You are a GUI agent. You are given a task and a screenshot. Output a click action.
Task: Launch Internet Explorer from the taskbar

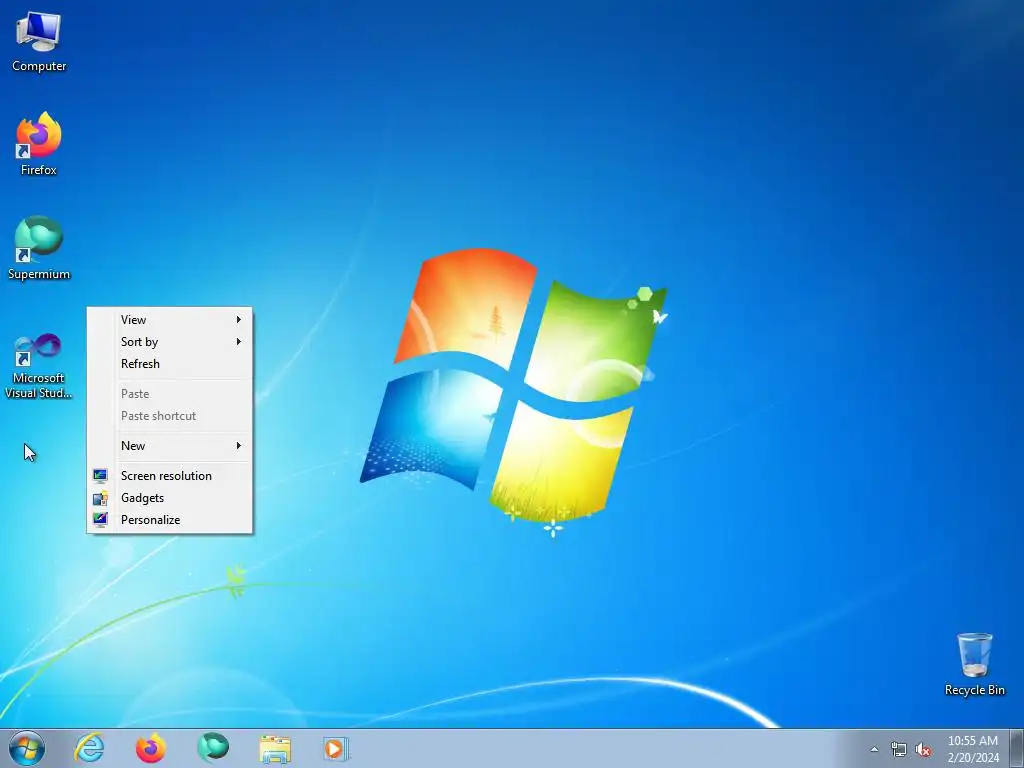(x=89, y=748)
